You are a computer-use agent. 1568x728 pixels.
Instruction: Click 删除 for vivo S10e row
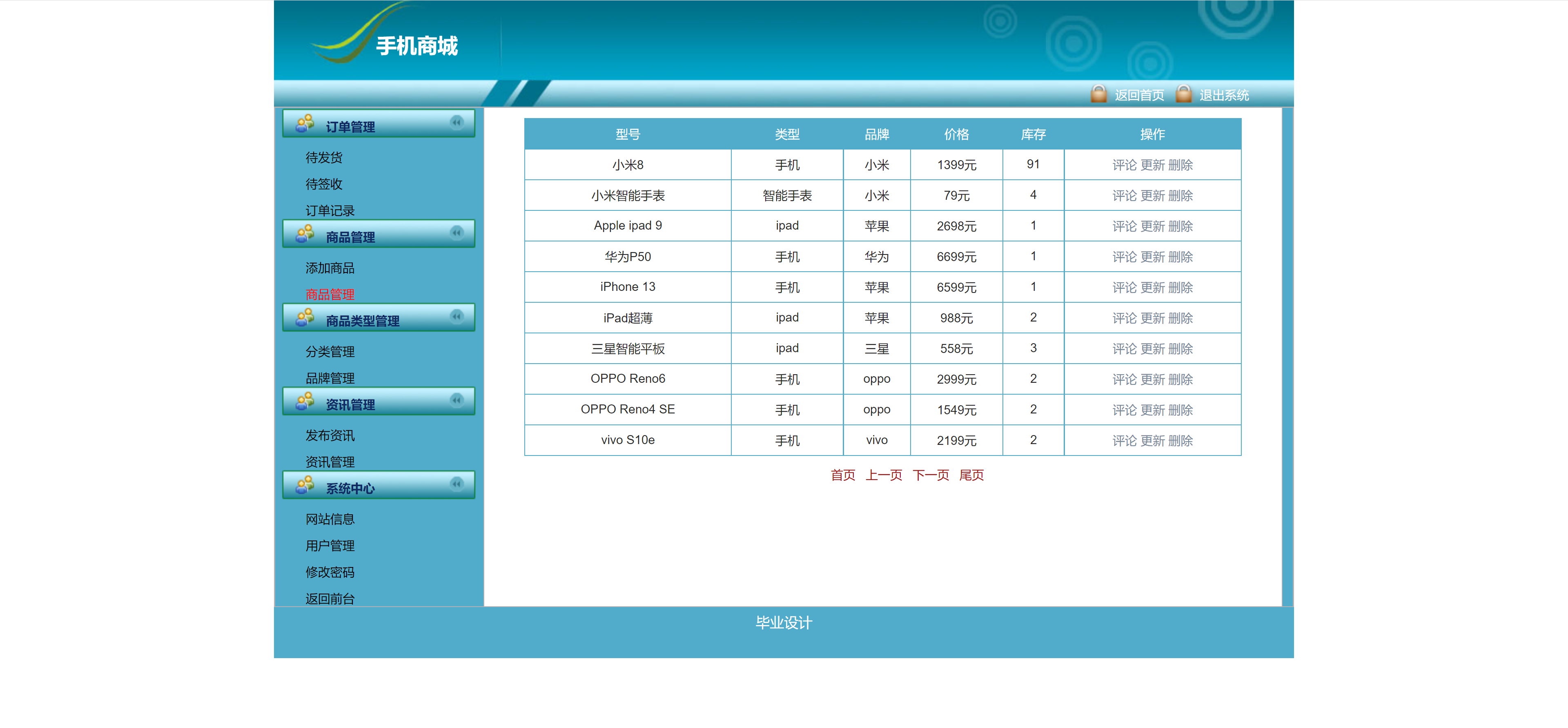coord(1181,440)
